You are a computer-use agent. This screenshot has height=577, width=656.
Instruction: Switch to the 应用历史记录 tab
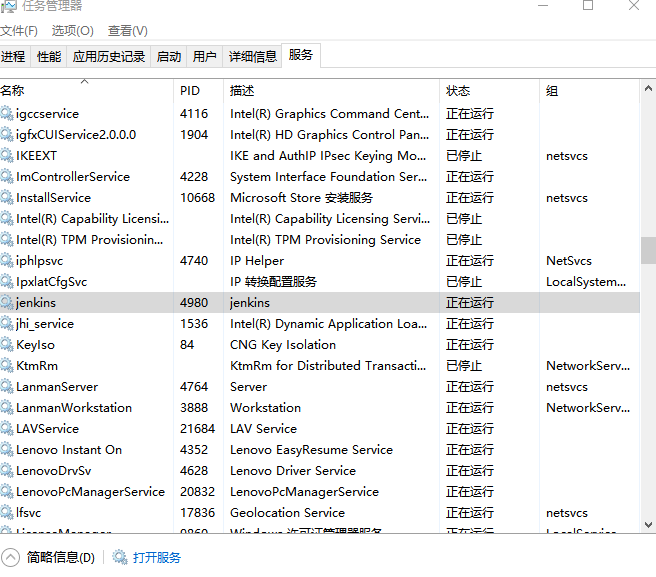point(109,56)
